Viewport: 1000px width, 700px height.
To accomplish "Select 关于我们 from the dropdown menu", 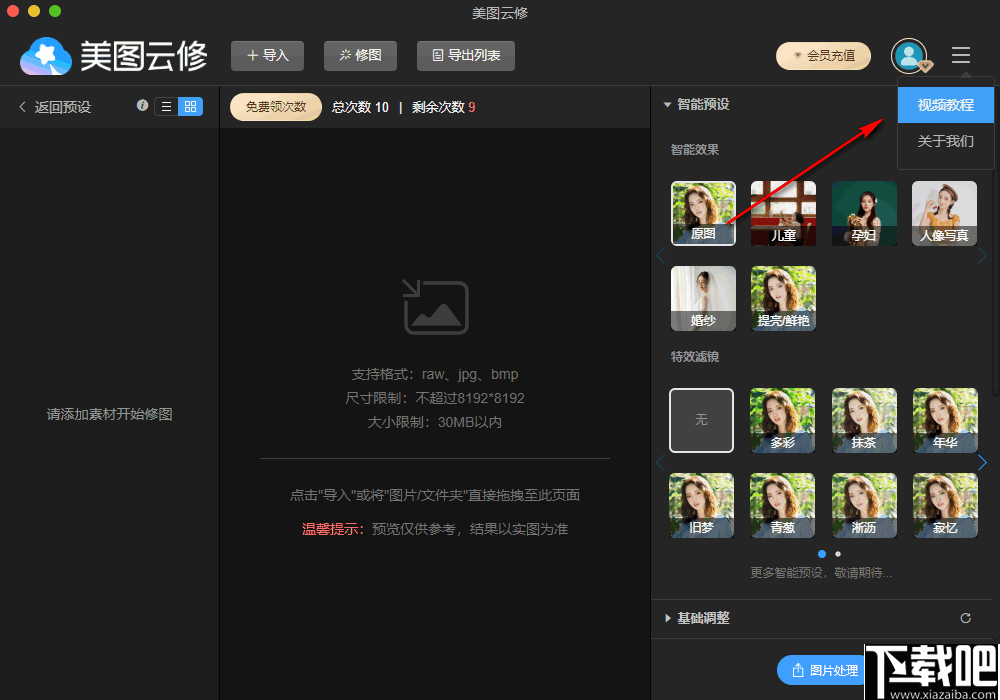I will [x=945, y=141].
